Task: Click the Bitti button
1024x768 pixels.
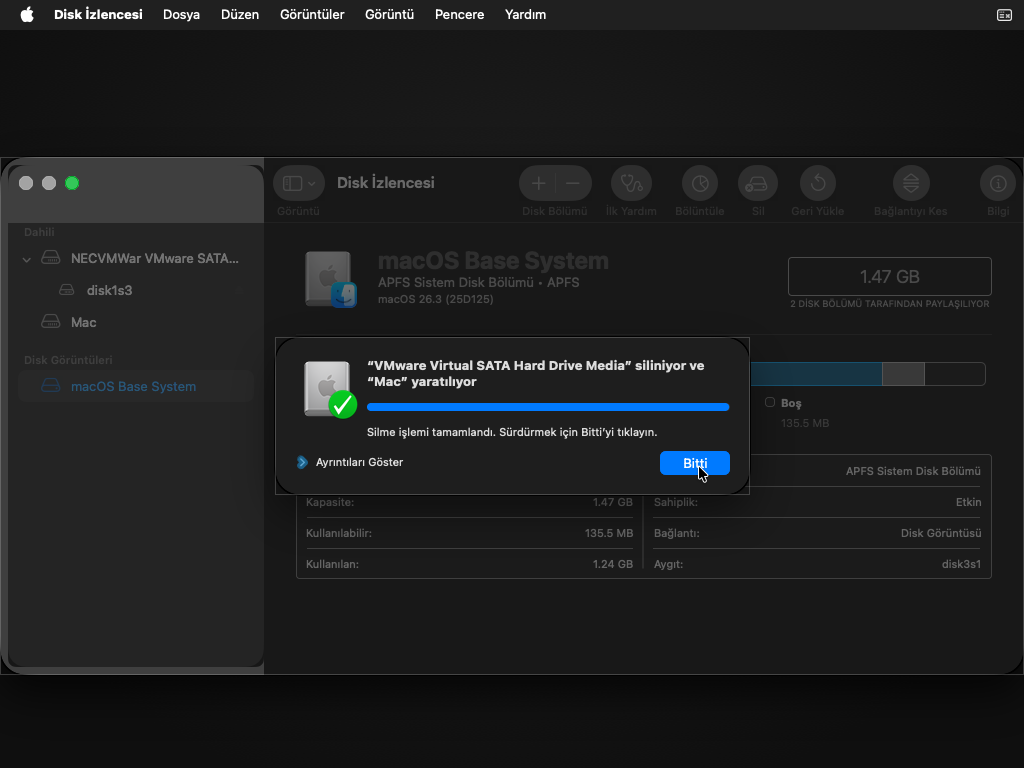Action: (695, 463)
